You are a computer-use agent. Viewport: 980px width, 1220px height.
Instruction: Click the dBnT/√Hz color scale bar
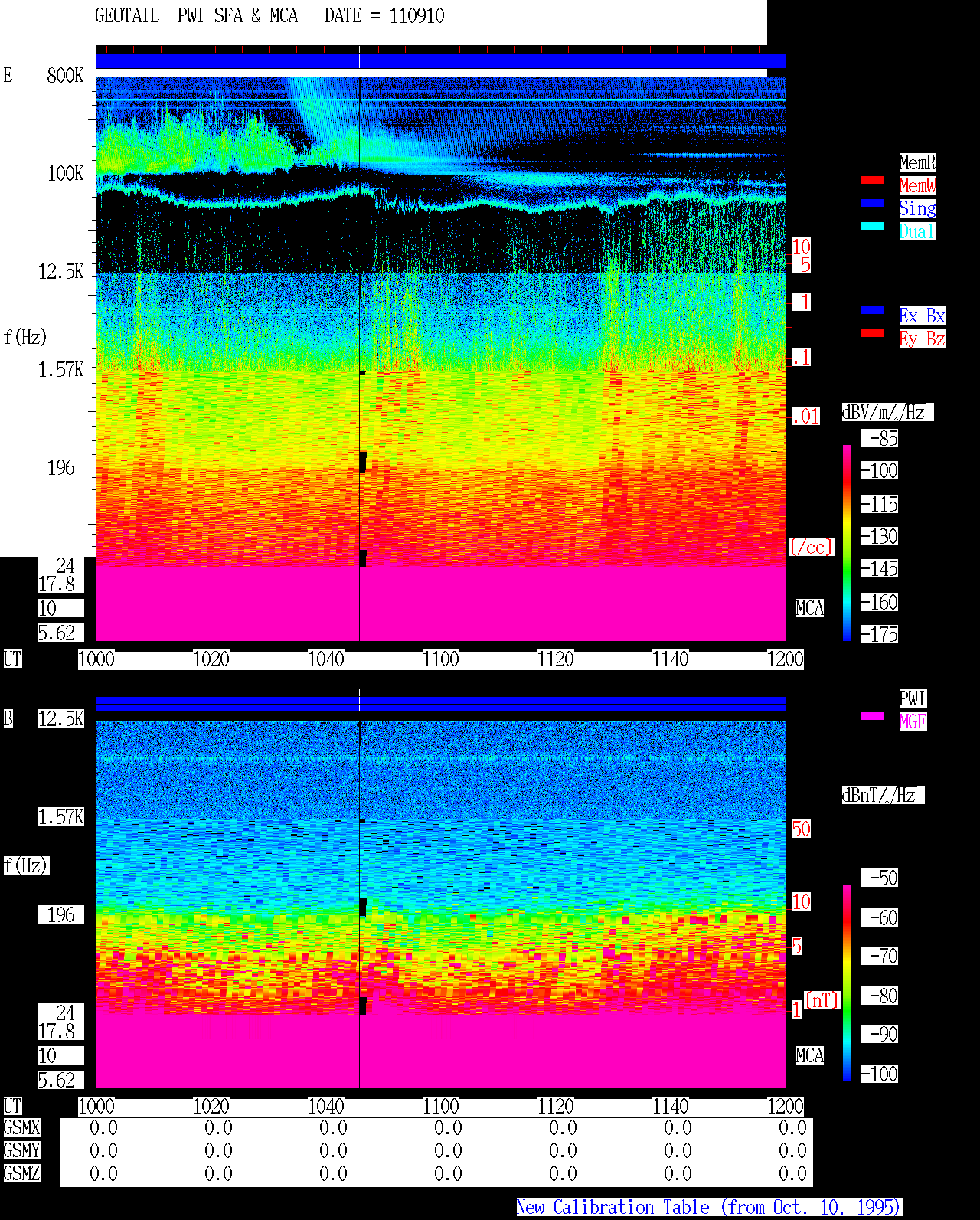tap(847, 983)
